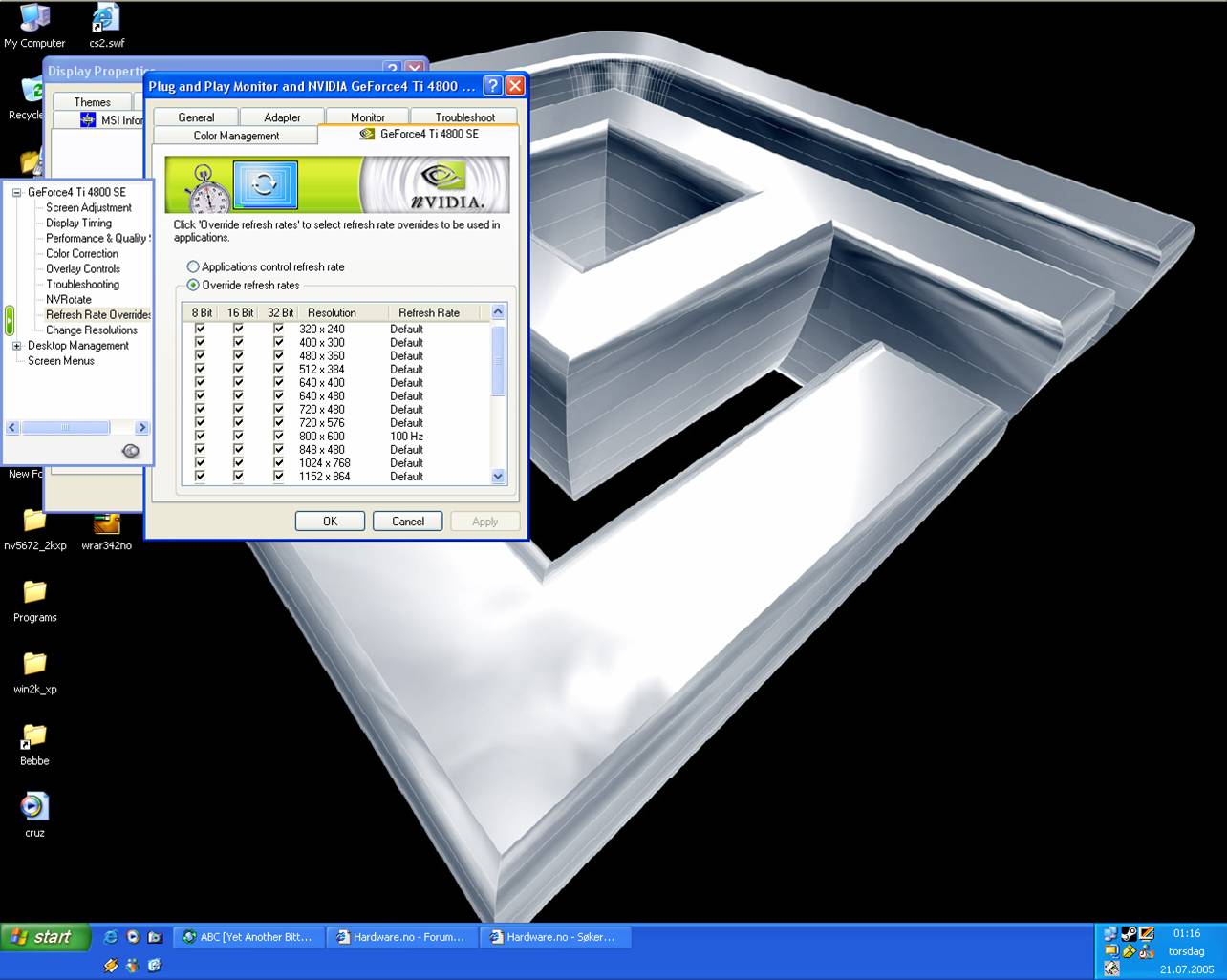
Task: Switch to Hardware.no - Søker taskbar window
Action: pos(553,937)
